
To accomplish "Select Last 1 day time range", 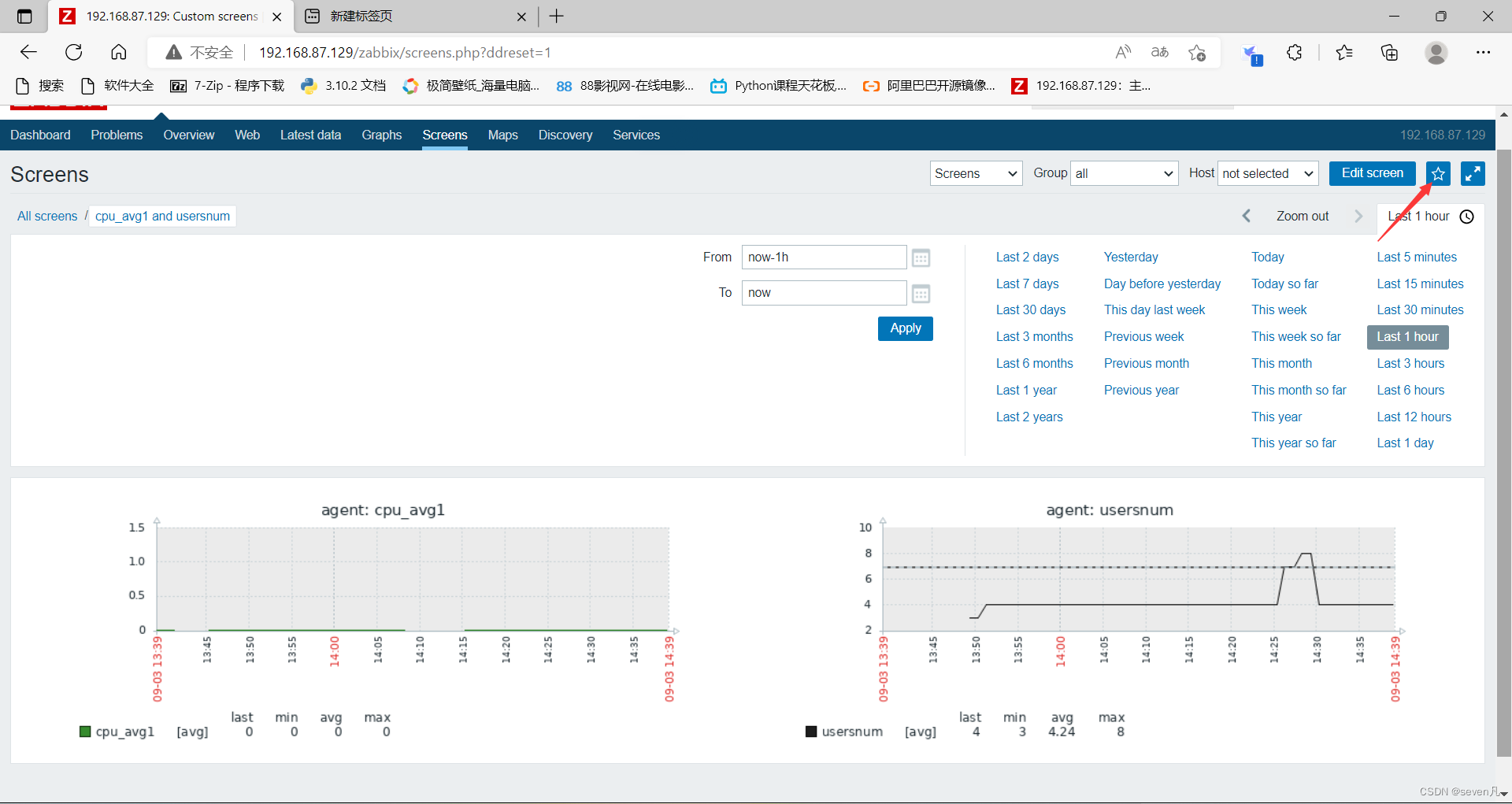I will (x=1405, y=443).
